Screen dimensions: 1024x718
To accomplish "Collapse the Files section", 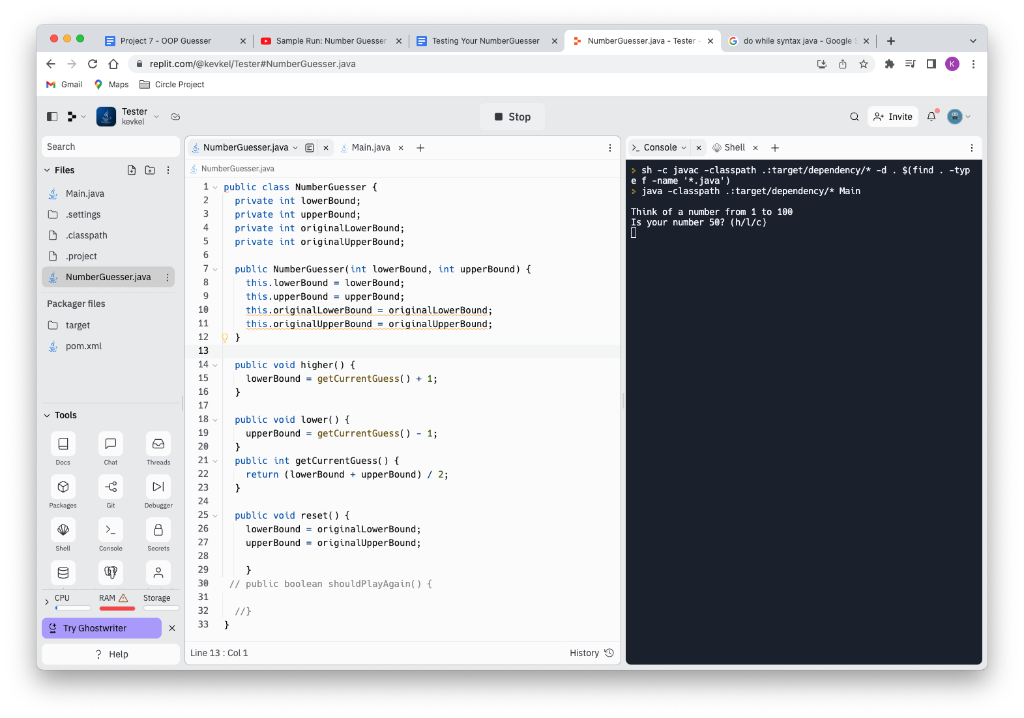I will pos(47,170).
